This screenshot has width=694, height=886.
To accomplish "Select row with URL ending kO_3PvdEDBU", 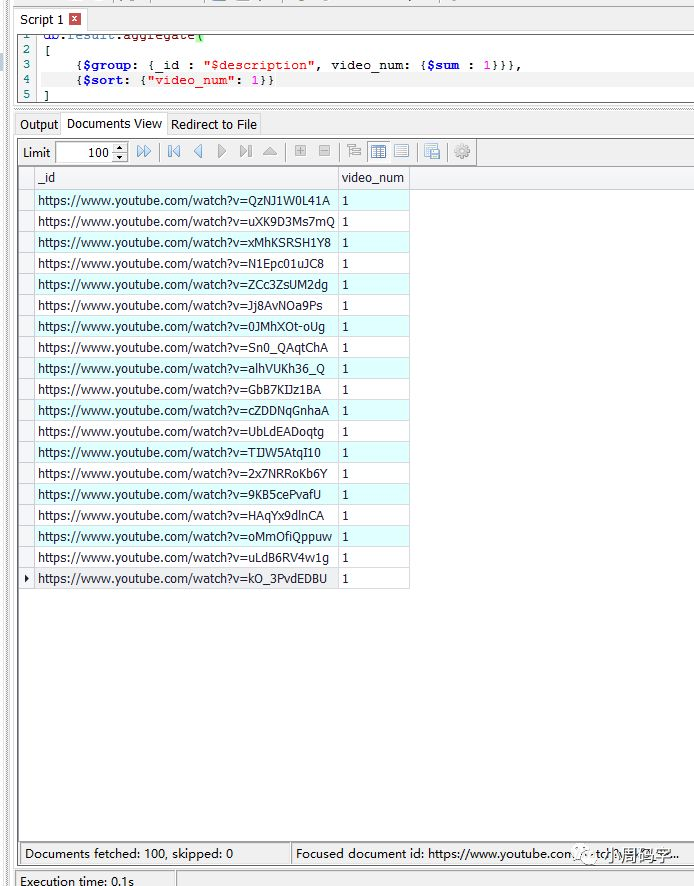I will pyautogui.click(x=186, y=579).
